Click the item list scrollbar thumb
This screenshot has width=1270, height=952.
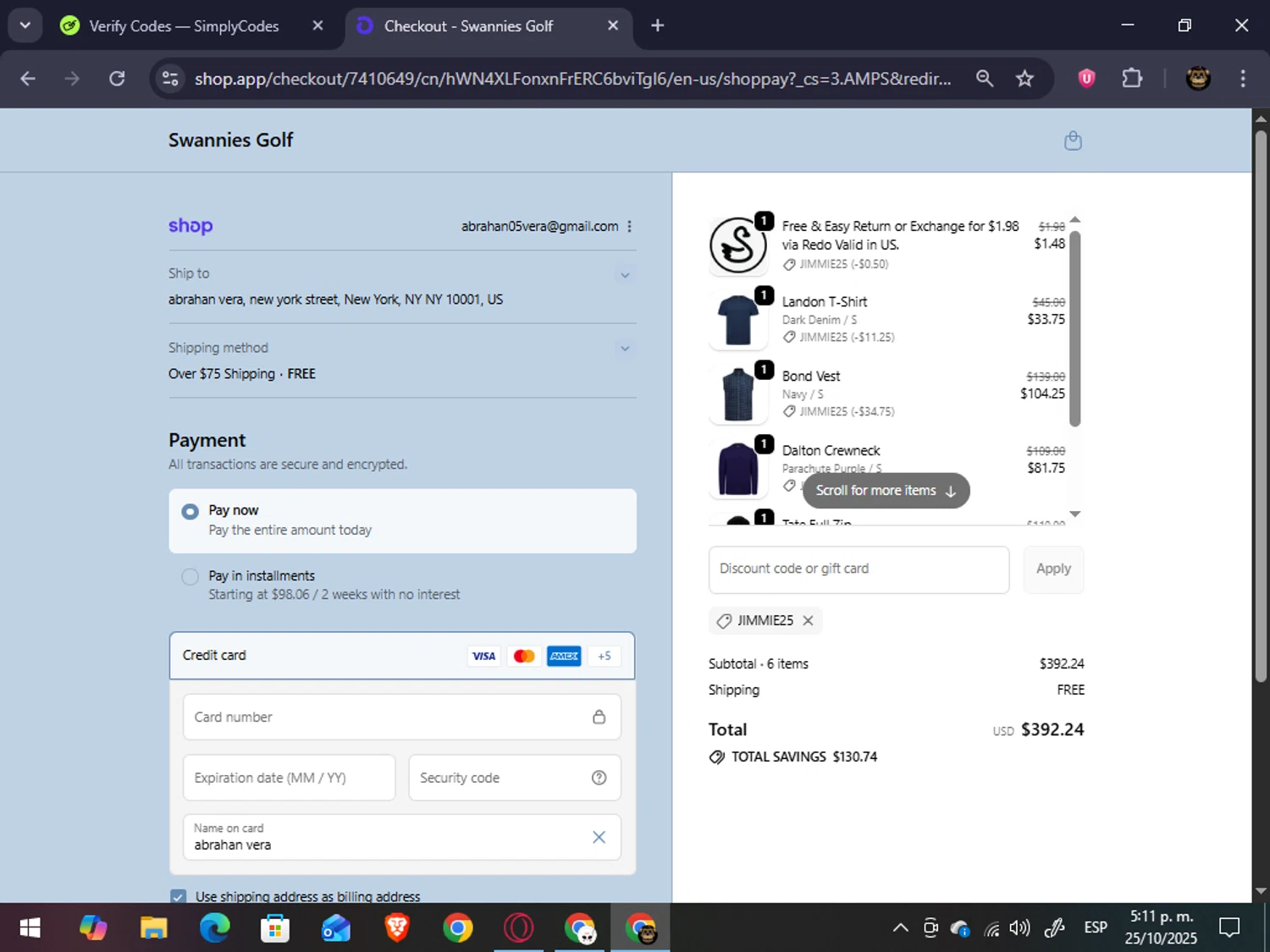(x=1074, y=328)
